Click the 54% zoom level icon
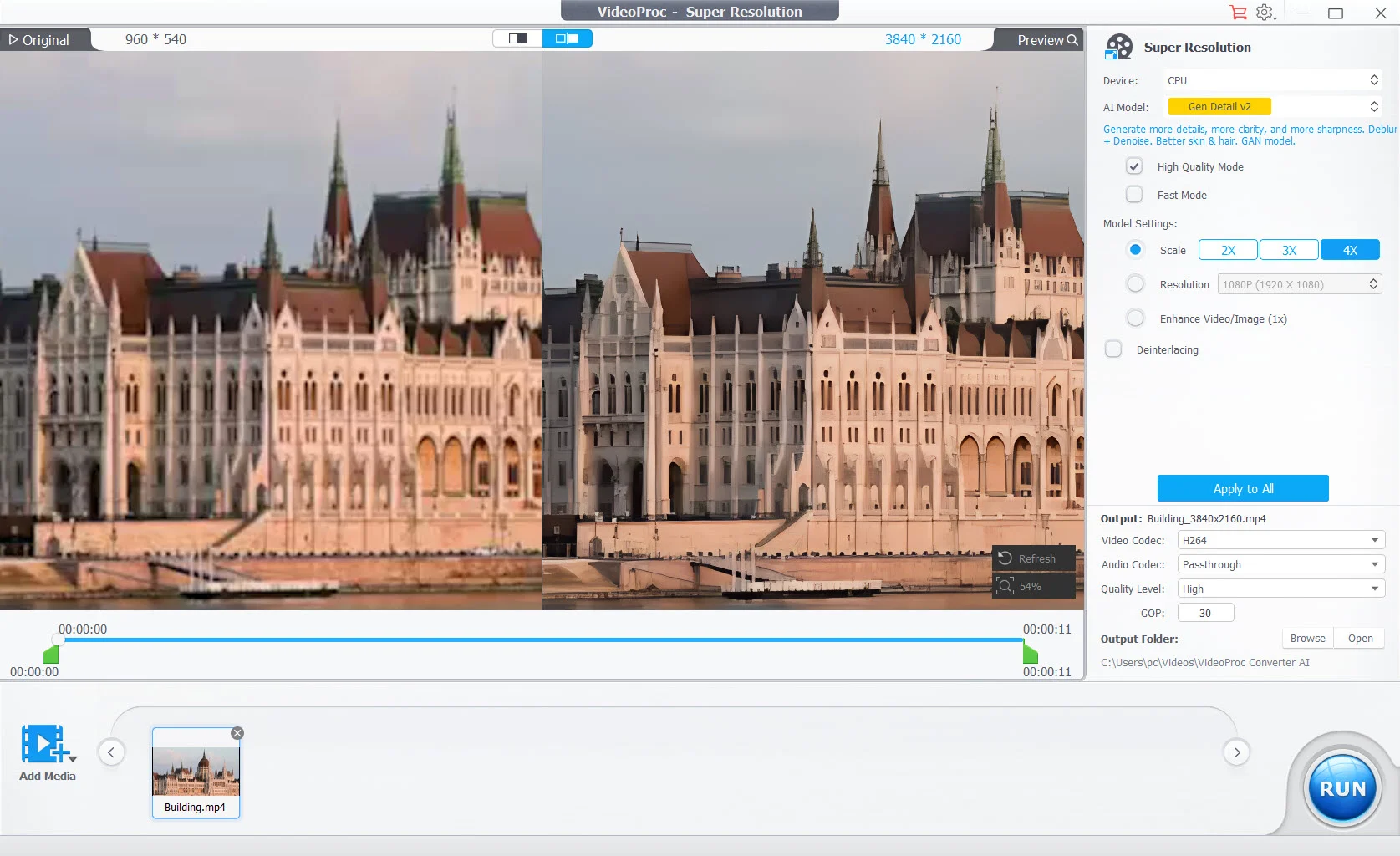The image size is (1400, 856). tap(1006, 586)
